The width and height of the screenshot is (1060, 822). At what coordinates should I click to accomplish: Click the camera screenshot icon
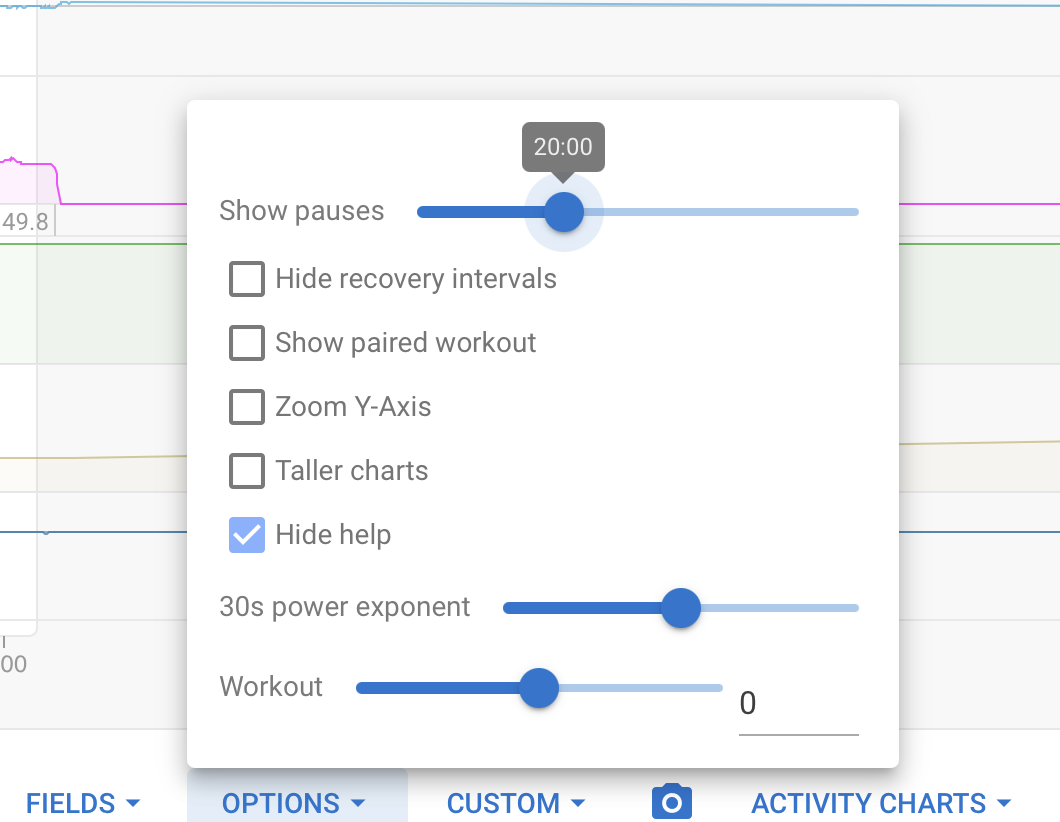click(671, 802)
